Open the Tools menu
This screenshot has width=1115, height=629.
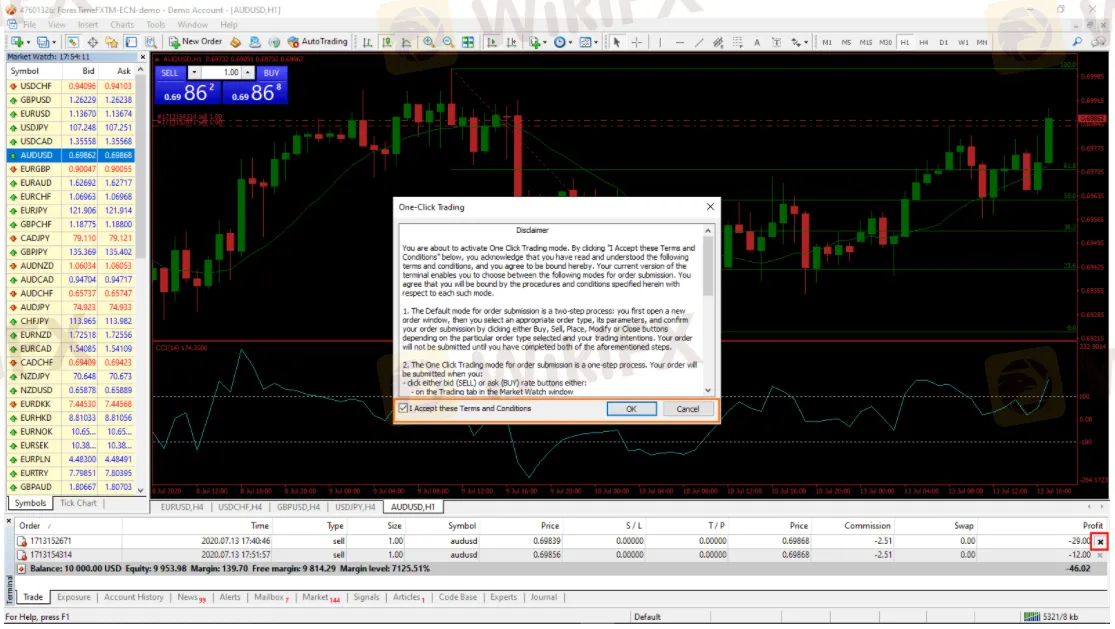tap(155, 25)
